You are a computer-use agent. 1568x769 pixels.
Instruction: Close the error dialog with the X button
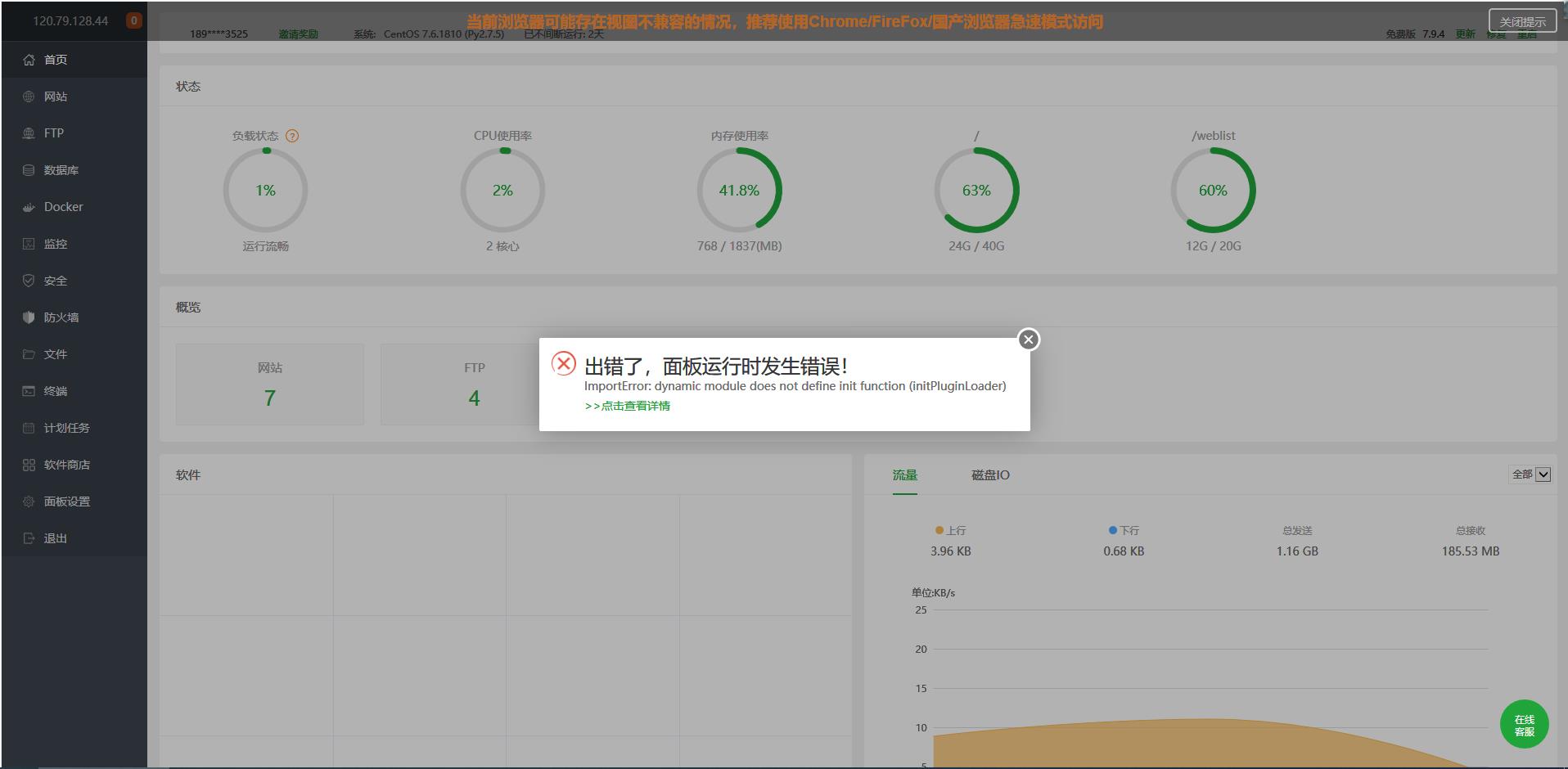coord(1029,340)
